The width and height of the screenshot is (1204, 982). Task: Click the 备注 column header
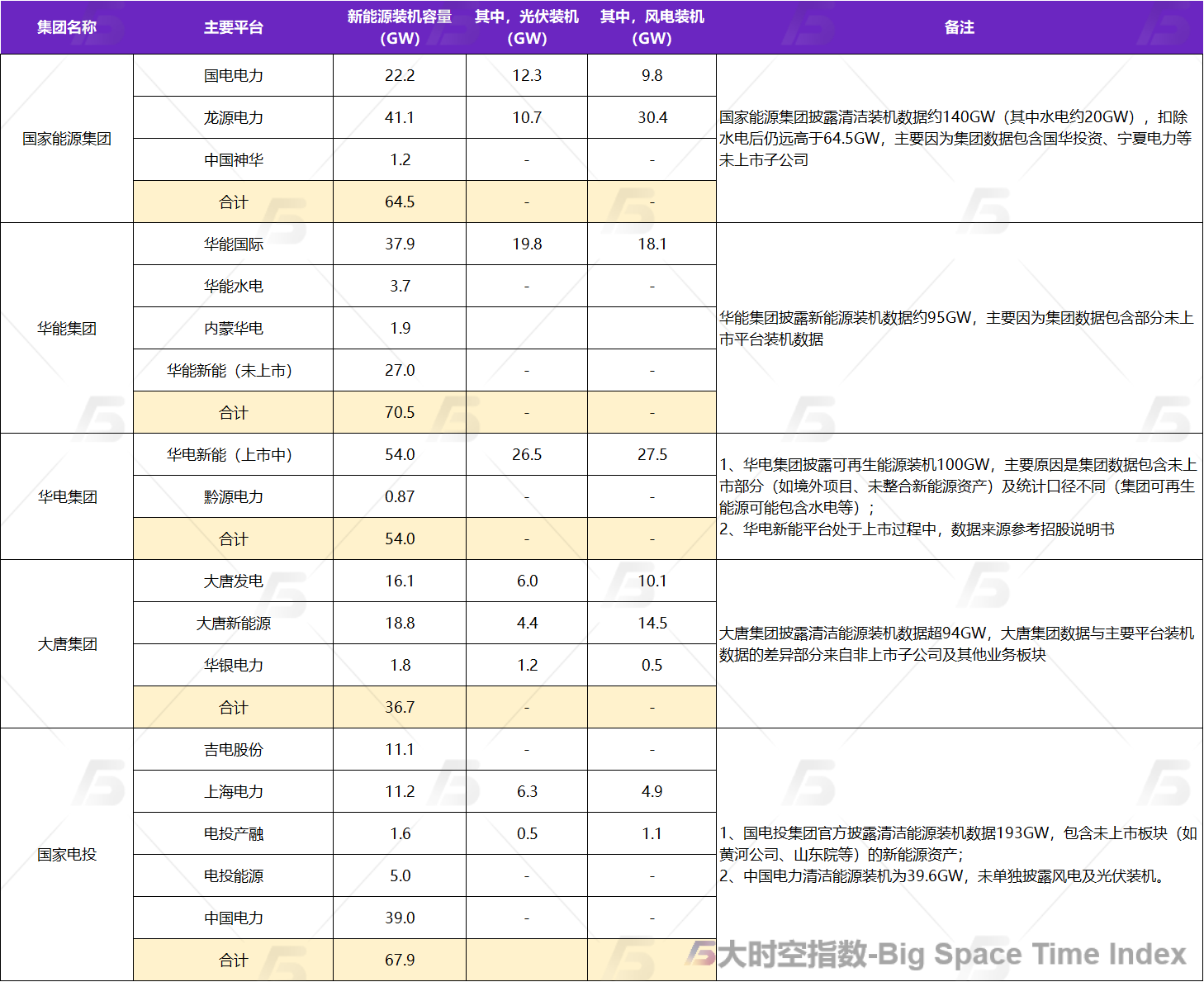click(x=959, y=27)
